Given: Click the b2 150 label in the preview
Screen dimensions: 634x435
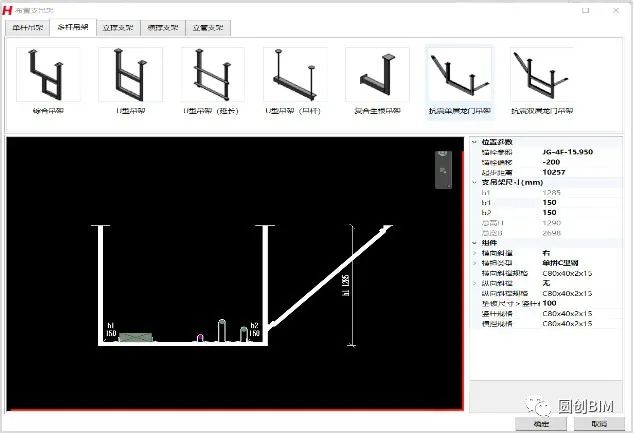Looking at the screenshot, I should coord(254,329).
